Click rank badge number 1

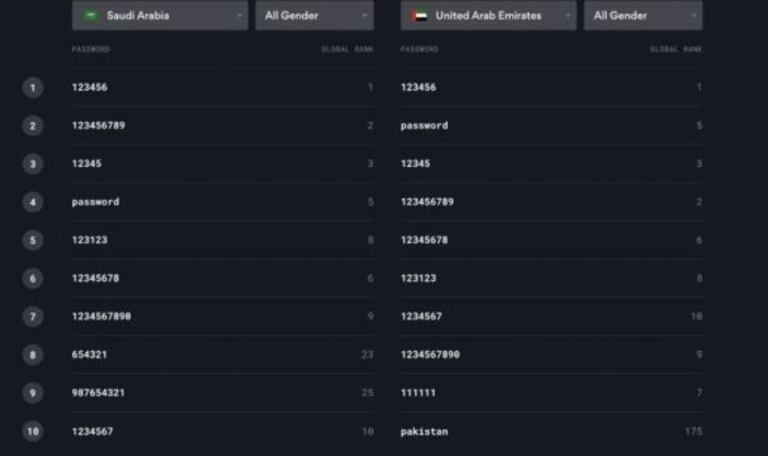33,88
